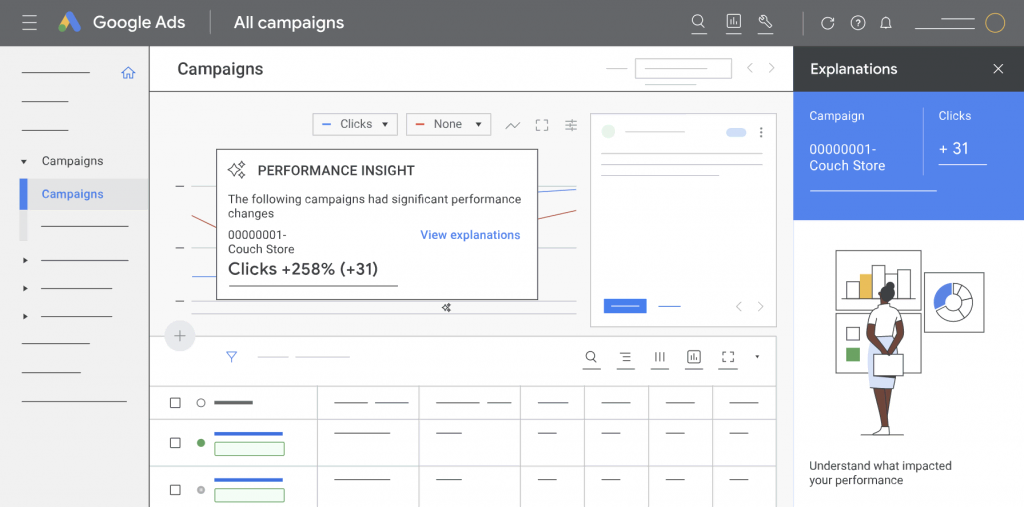The height and width of the screenshot is (507, 1024).
Task: Open the Clicks metric dropdown
Action: tap(355, 124)
